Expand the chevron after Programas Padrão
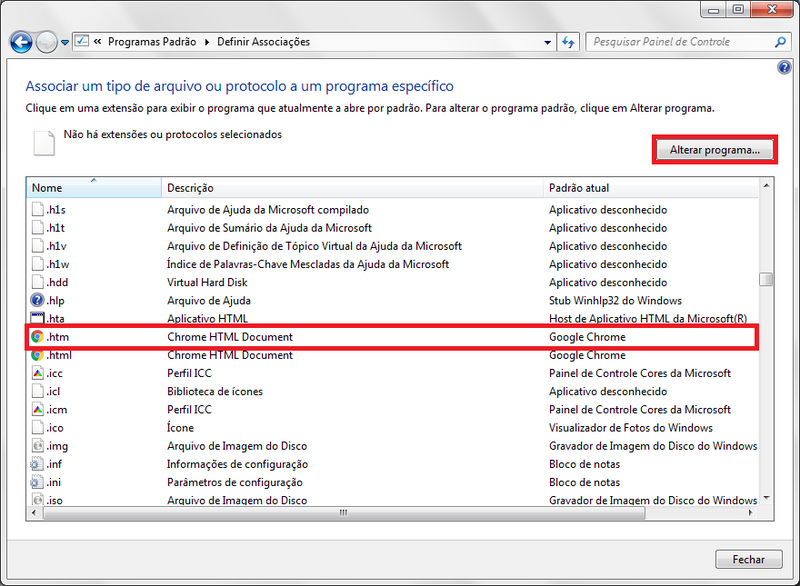800x586 pixels. pyautogui.click(x=208, y=42)
